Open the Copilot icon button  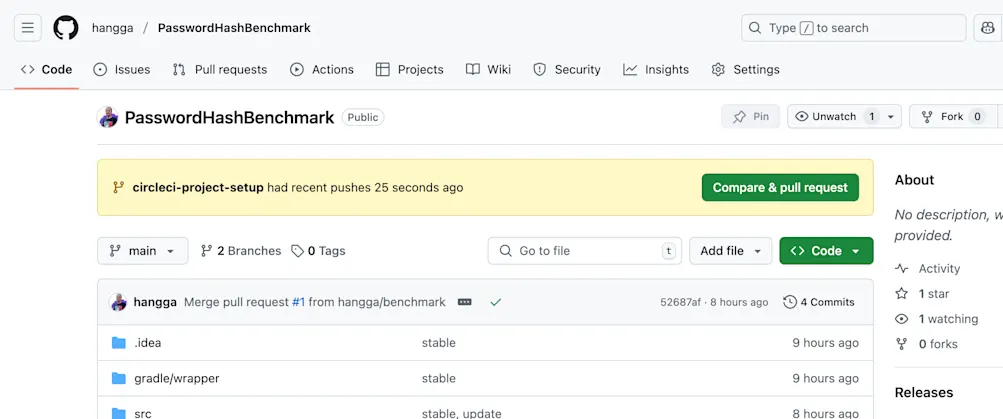pos(988,28)
